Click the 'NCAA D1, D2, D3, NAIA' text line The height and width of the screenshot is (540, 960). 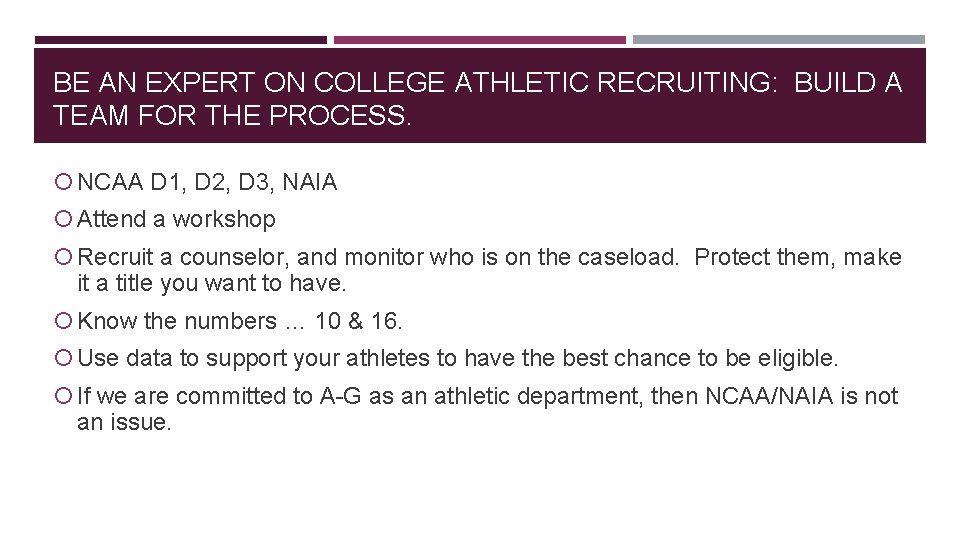tap(207, 183)
